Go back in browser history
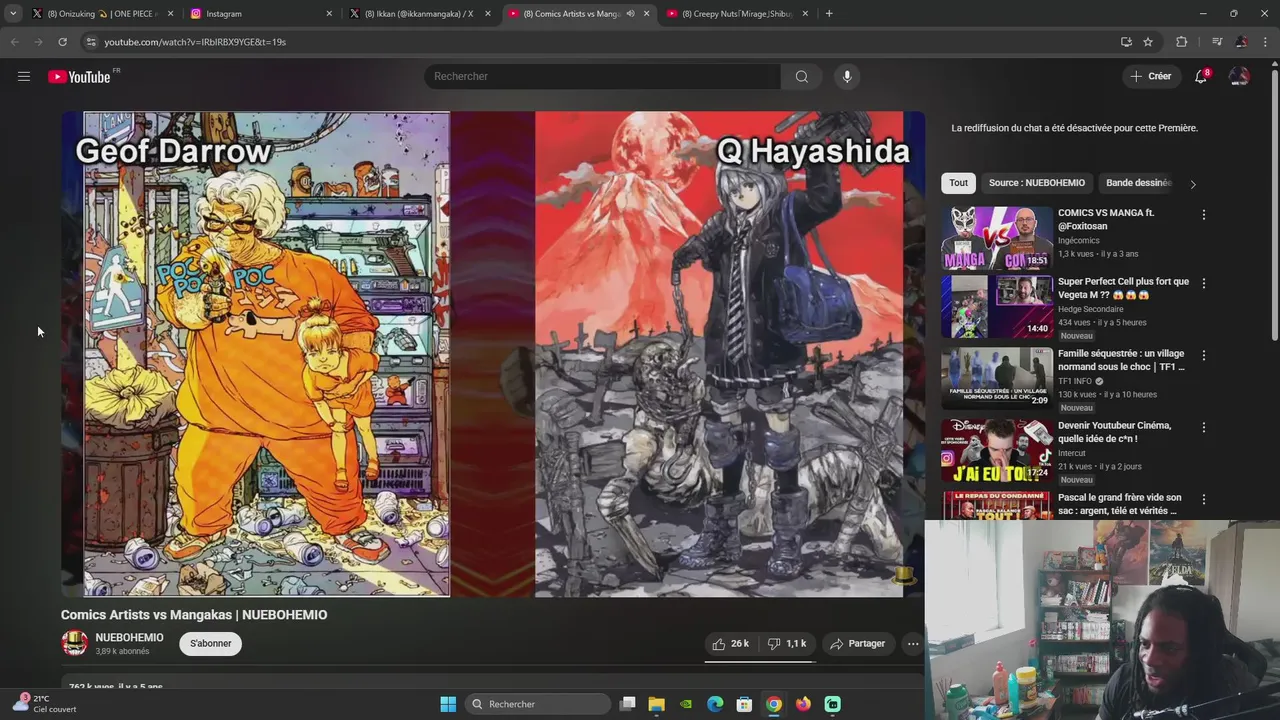 (14, 42)
